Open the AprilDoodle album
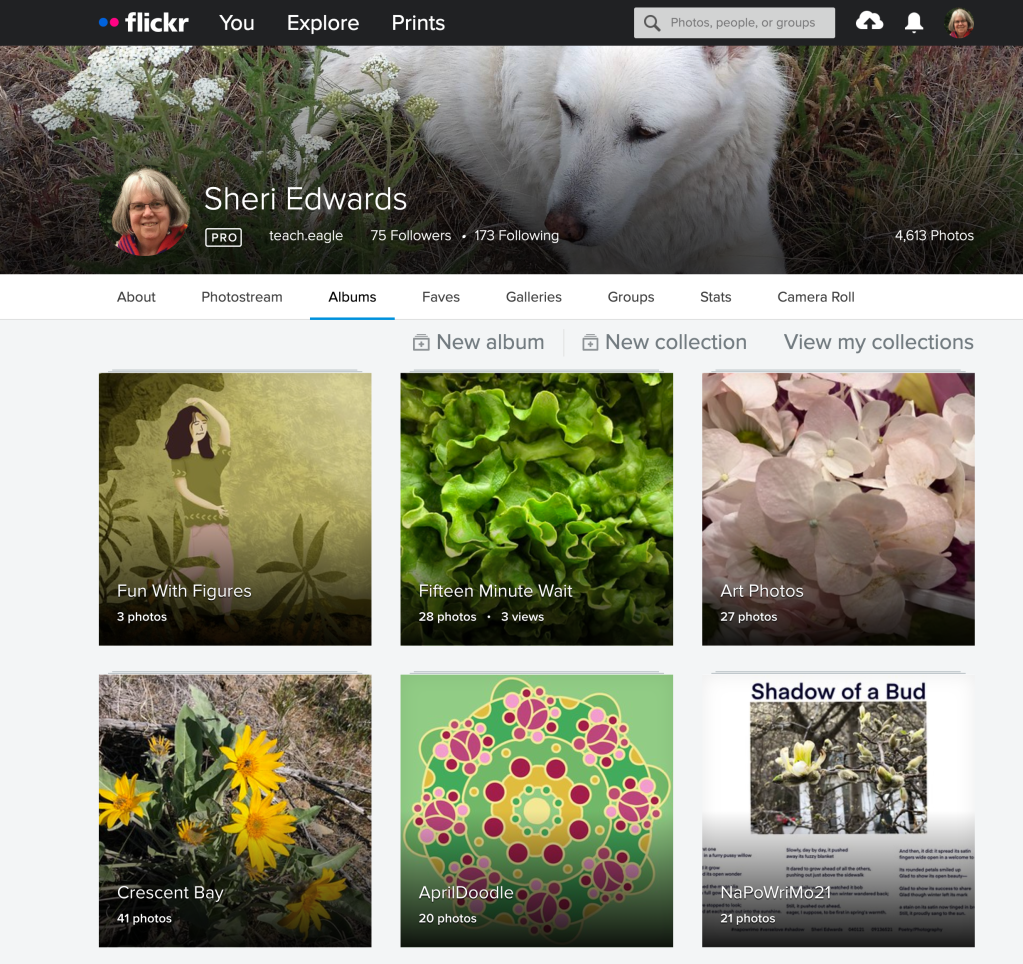Image resolution: width=1023 pixels, height=964 pixels. [536, 810]
